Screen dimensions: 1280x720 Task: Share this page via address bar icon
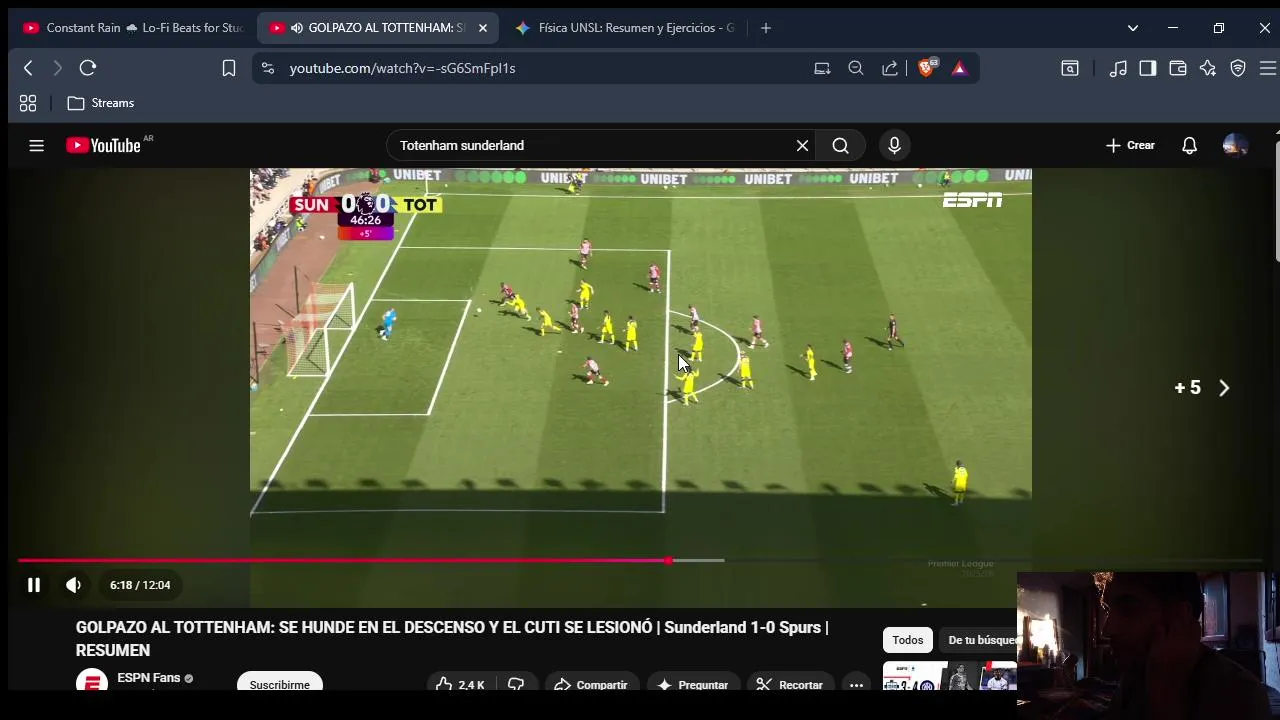[890, 68]
